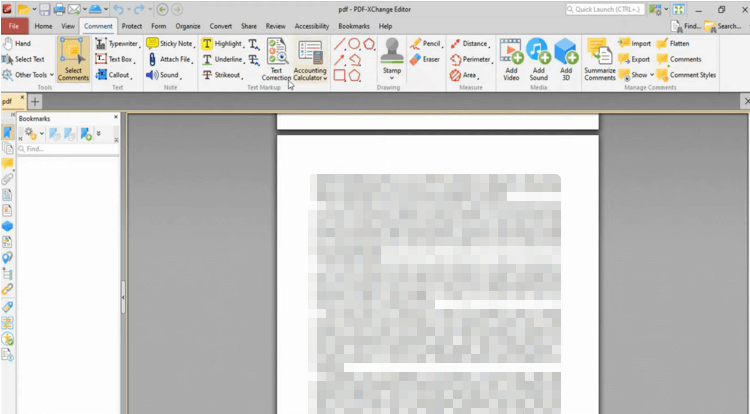Click Export comments button
This screenshot has width=750, height=414.
coord(634,59)
